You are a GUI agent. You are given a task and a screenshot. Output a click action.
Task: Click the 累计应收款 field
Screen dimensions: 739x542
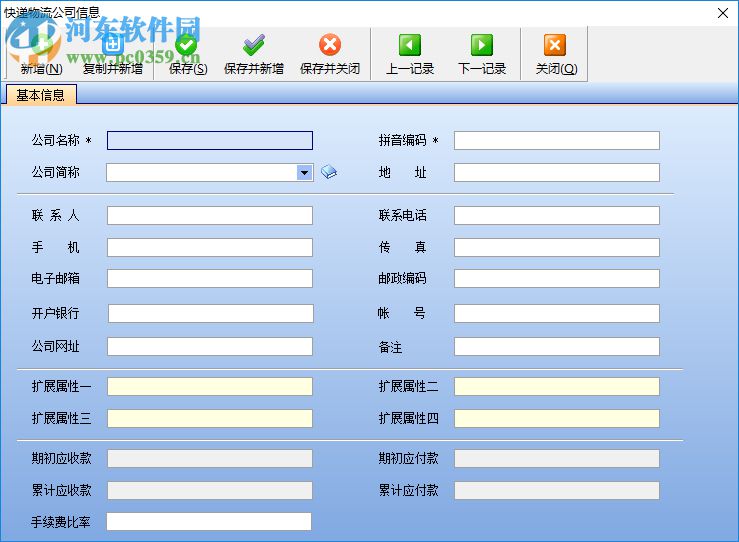click(210, 491)
